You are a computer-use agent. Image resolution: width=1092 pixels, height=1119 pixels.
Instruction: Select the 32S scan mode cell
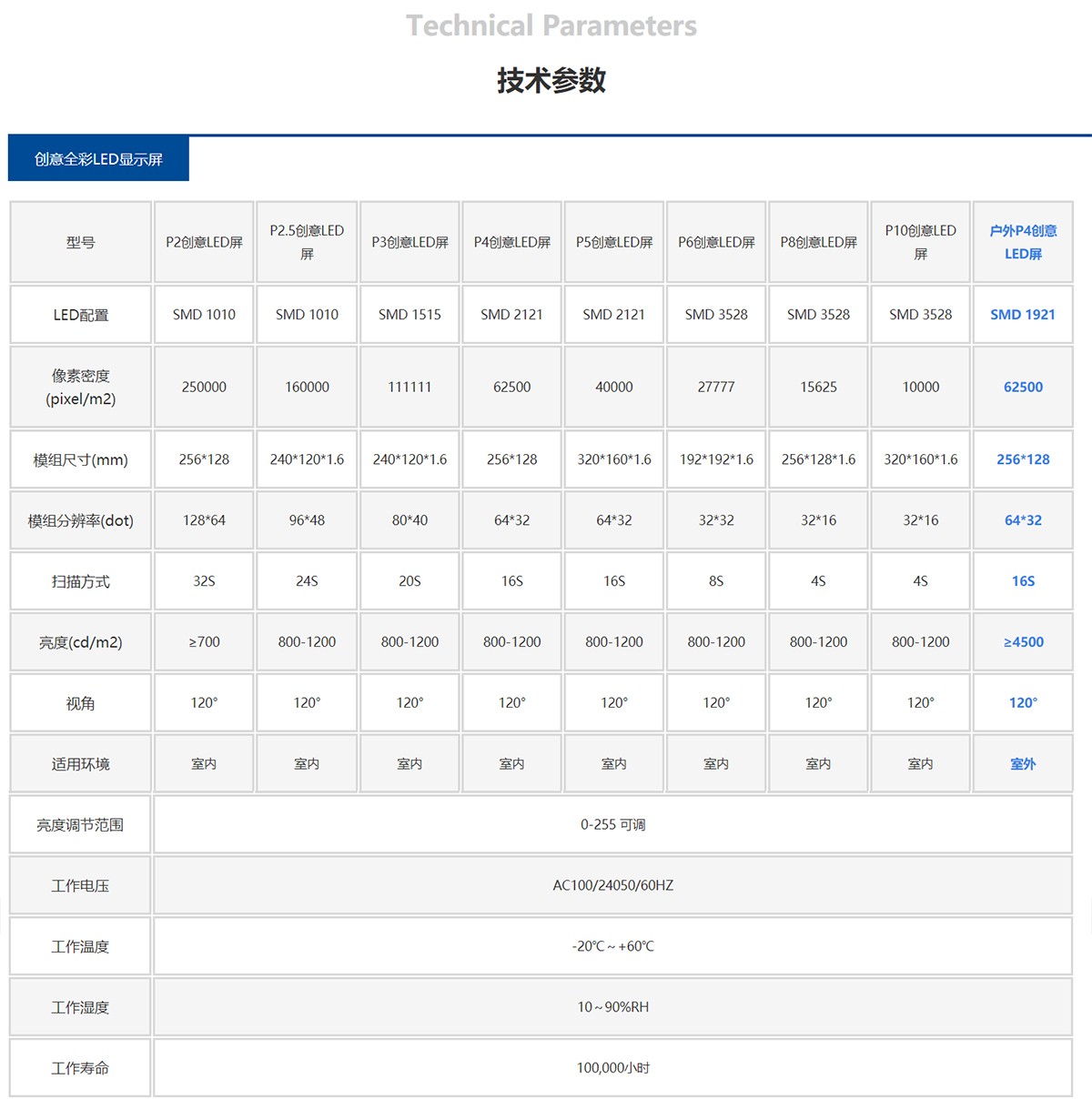[204, 581]
